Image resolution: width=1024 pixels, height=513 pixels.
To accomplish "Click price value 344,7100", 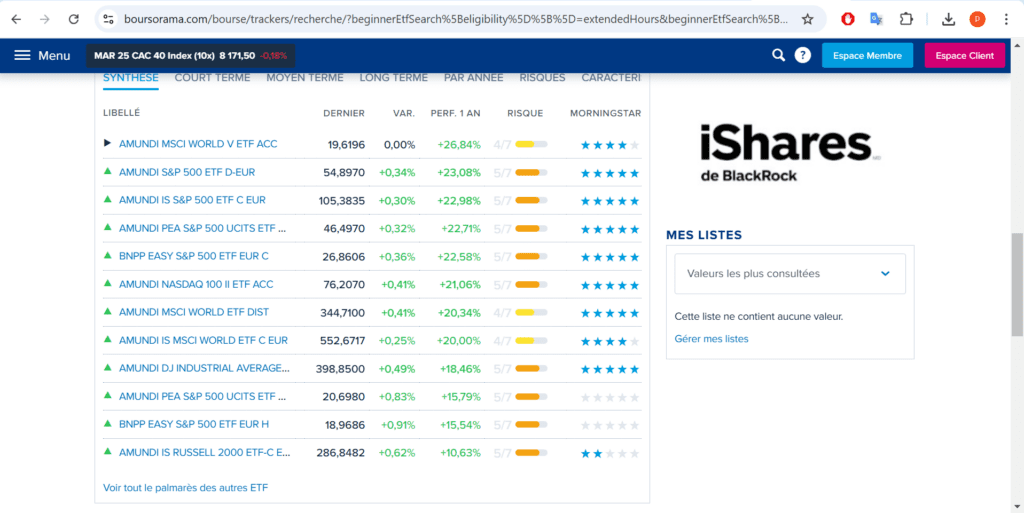I will tap(343, 313).
